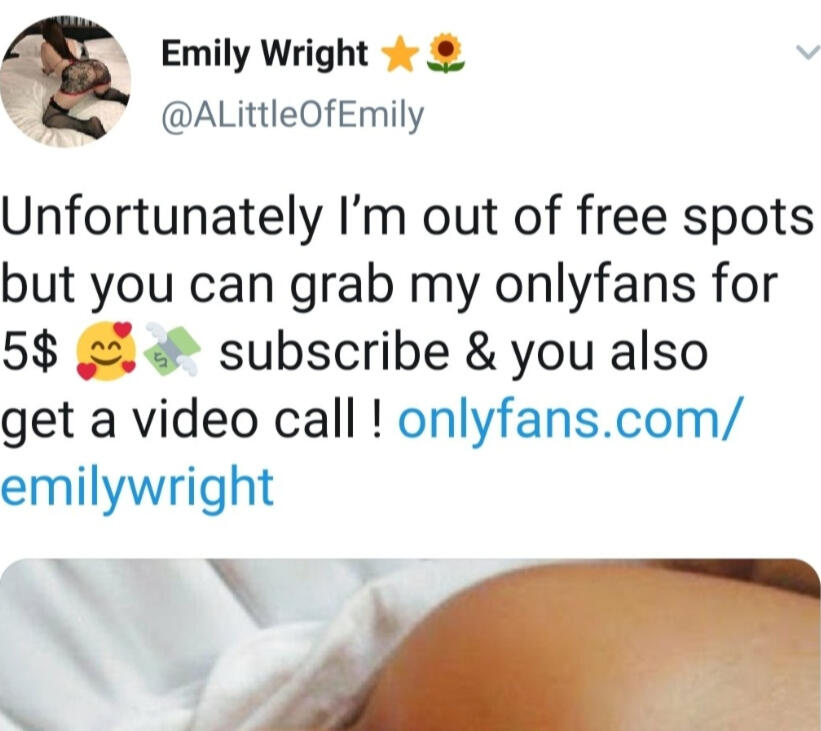The image size is (821, 731).
Task: Open the onlyfans.com/ link
Action: (570, 420)
